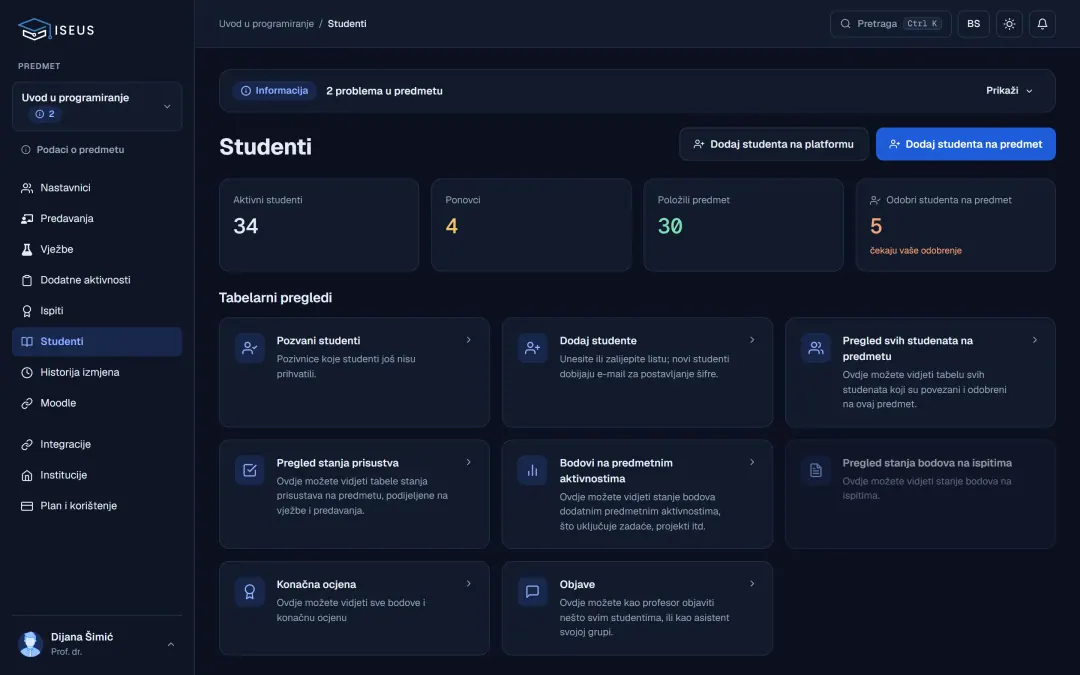Click the Položili predmet value 30
This screenshot has height=675, width=1080.
tap(670, 226)
